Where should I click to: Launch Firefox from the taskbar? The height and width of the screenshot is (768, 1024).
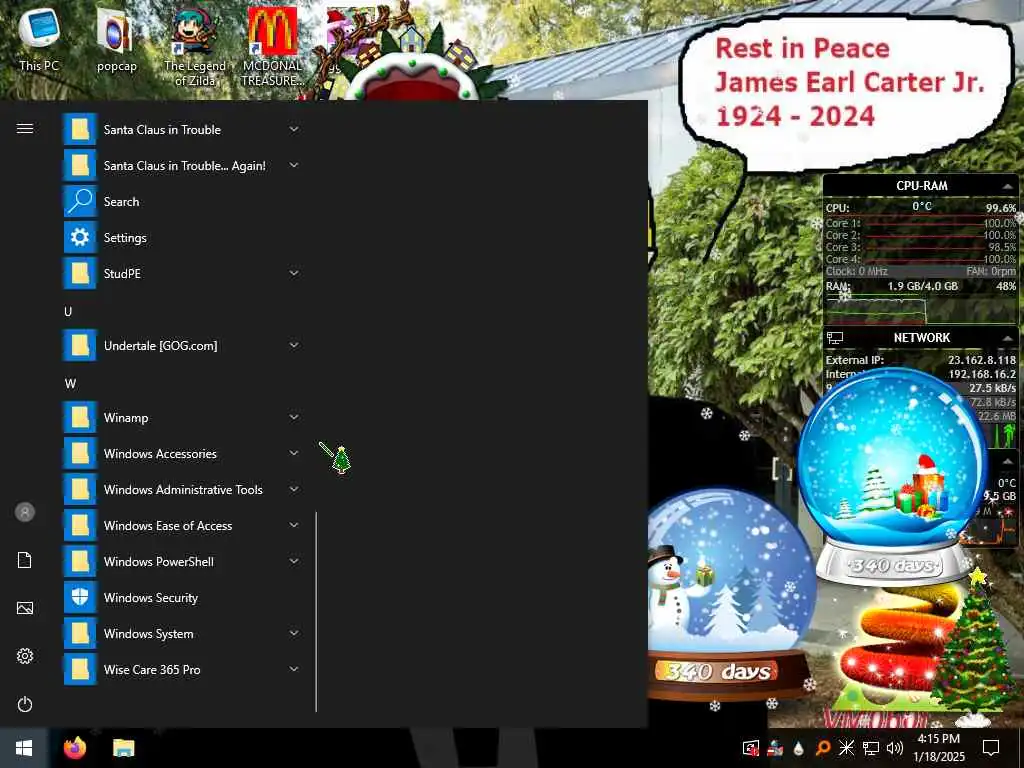(74, 748)
